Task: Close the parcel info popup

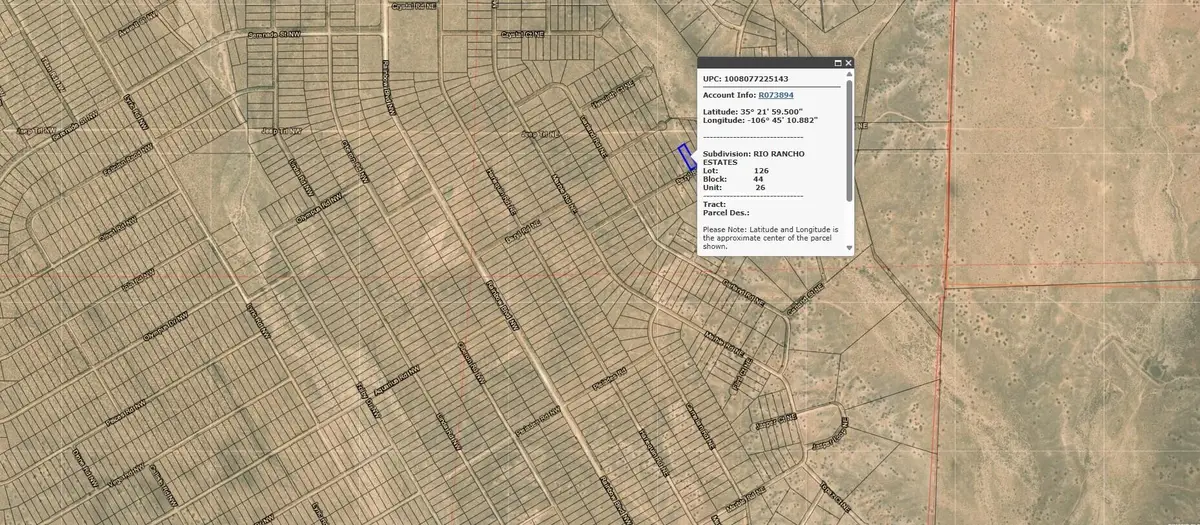Action: pyautogui.click(x=848, y=63)
